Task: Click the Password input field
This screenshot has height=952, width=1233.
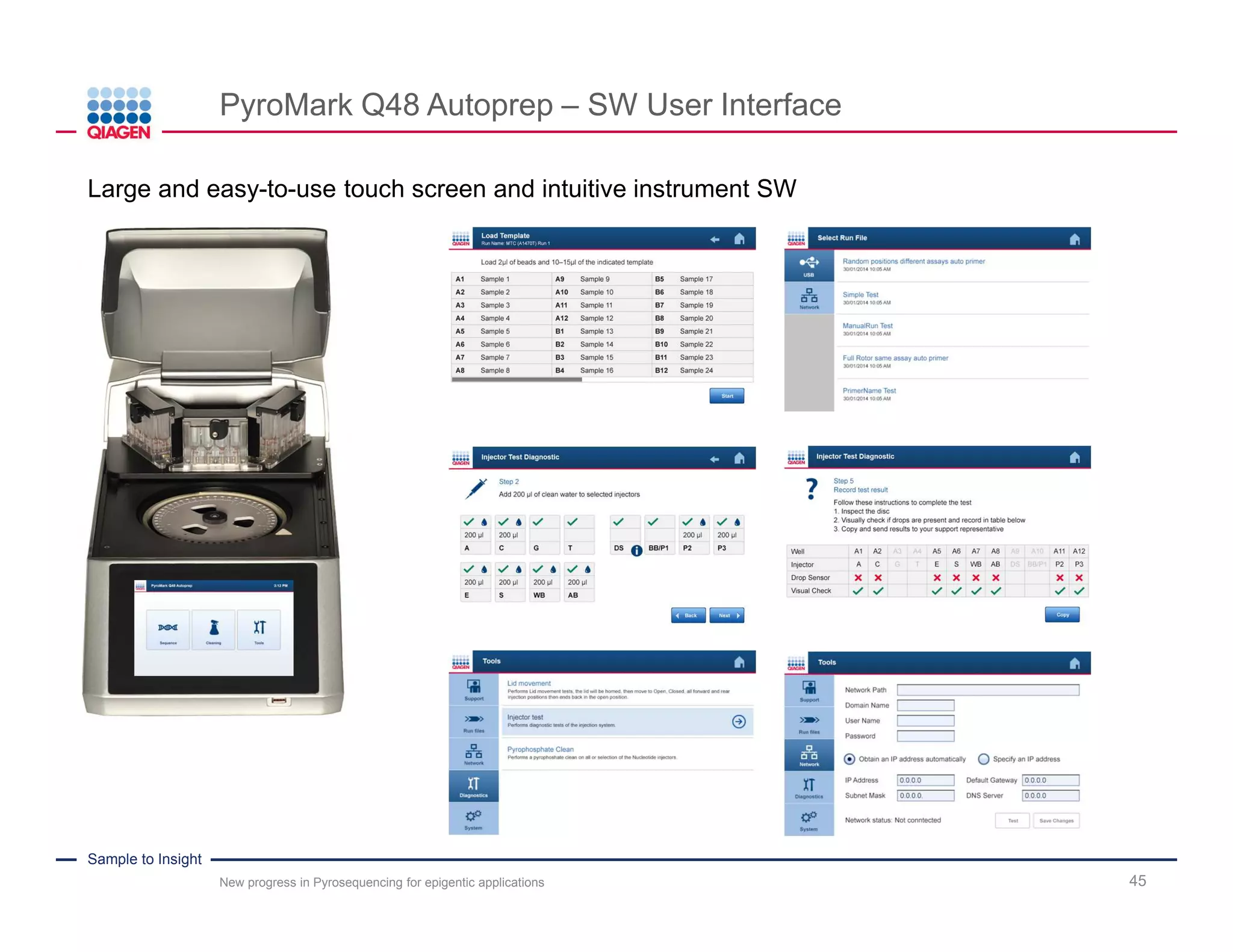Action: pos(925,736)
